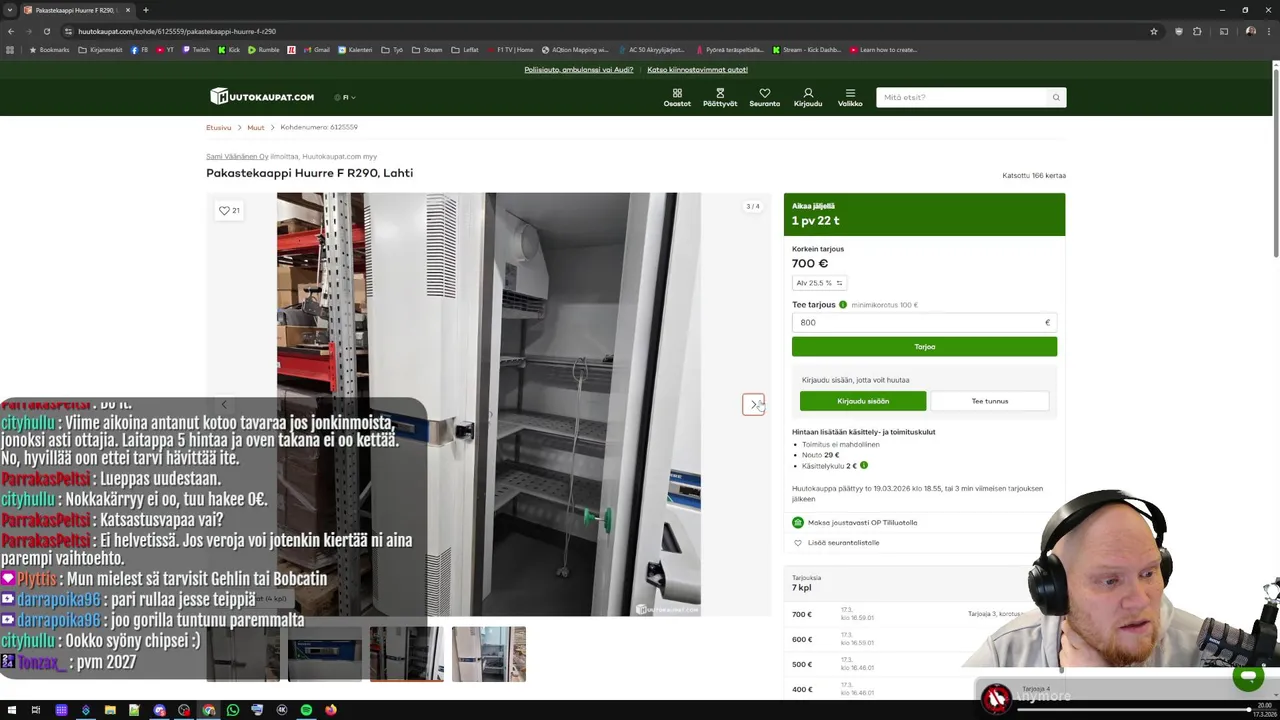Open the chat bubble widget

coord(1248,677)
